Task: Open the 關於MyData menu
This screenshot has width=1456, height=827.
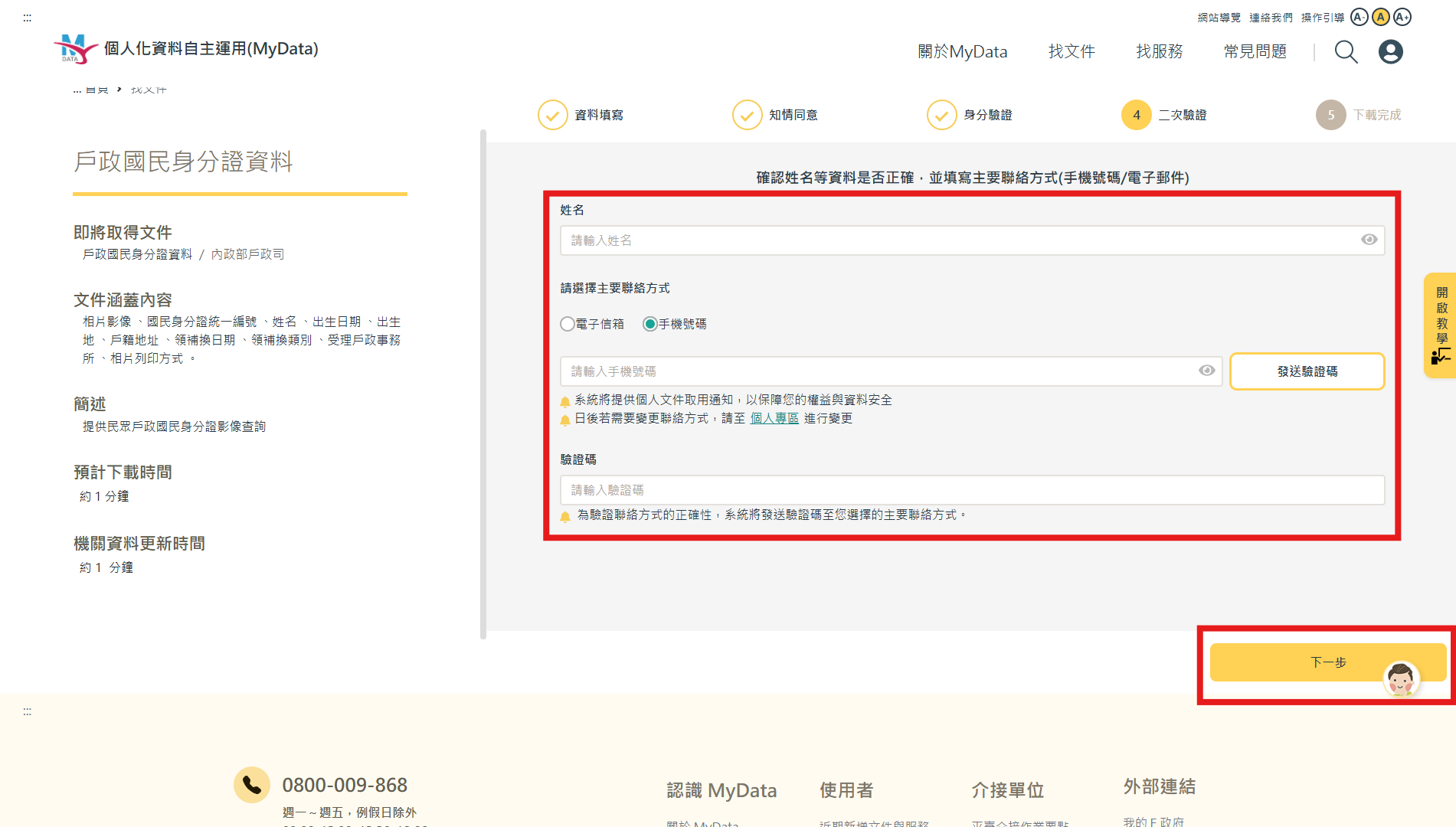Action: point(962,51)
